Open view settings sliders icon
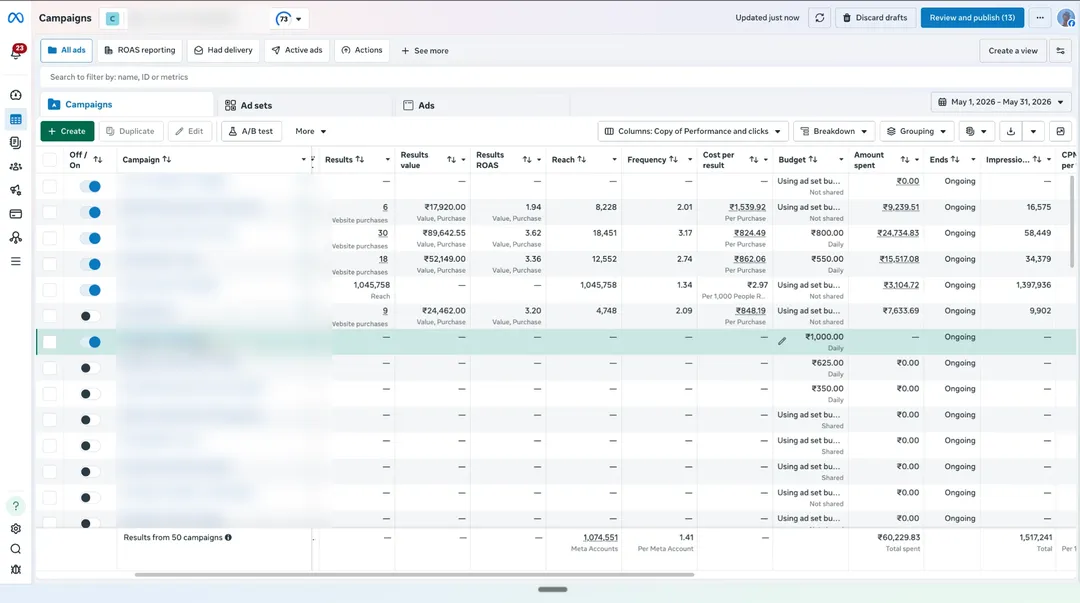The image size is (1080, 603). pos(1061,51)
